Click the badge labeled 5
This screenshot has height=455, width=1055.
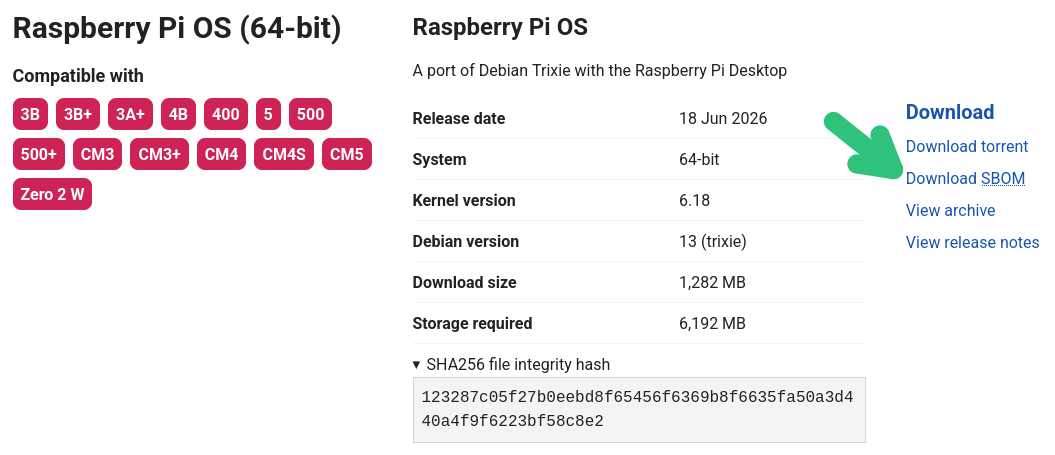(268, 114)
